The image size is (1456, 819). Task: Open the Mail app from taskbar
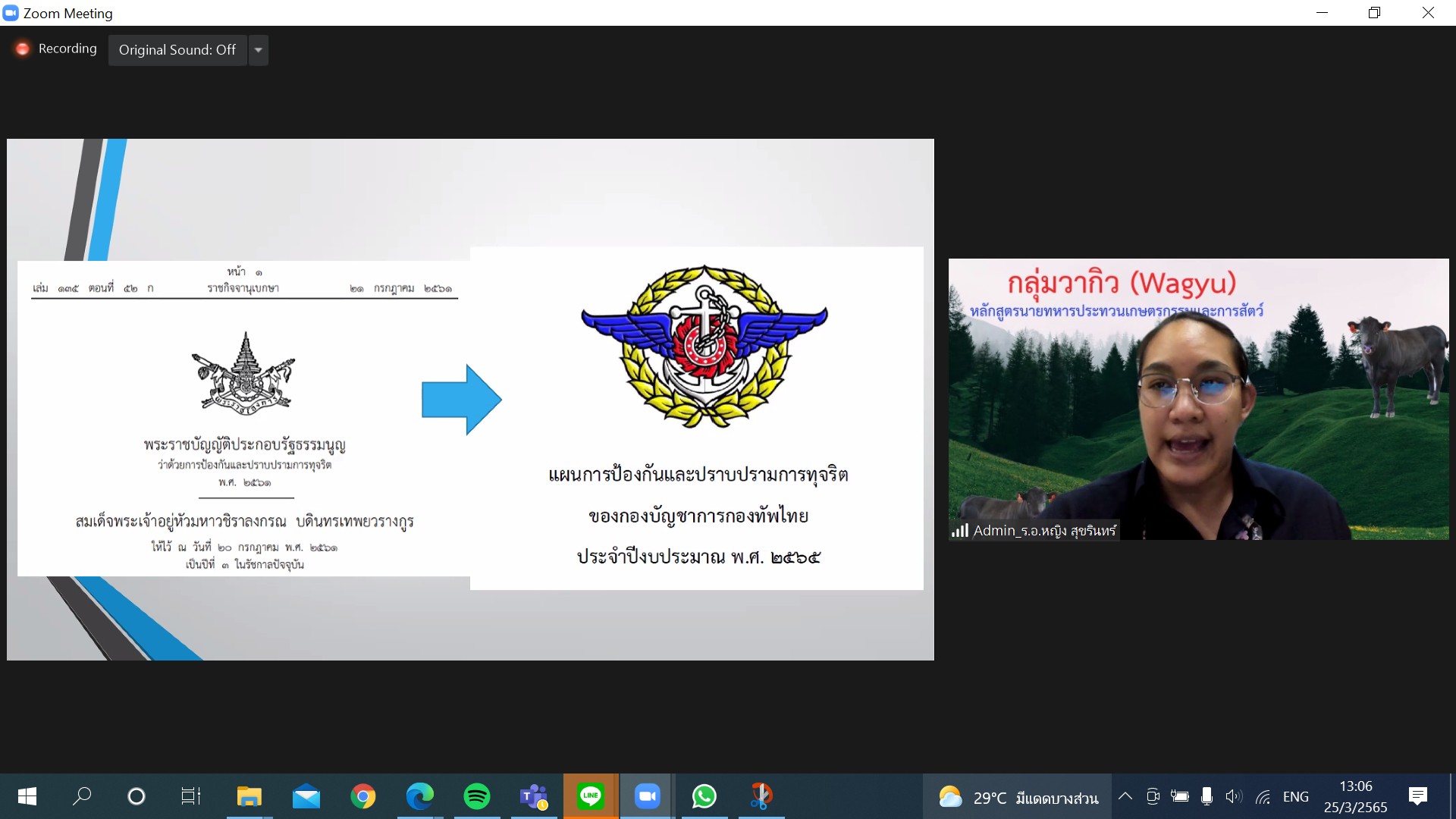point(306,796)
